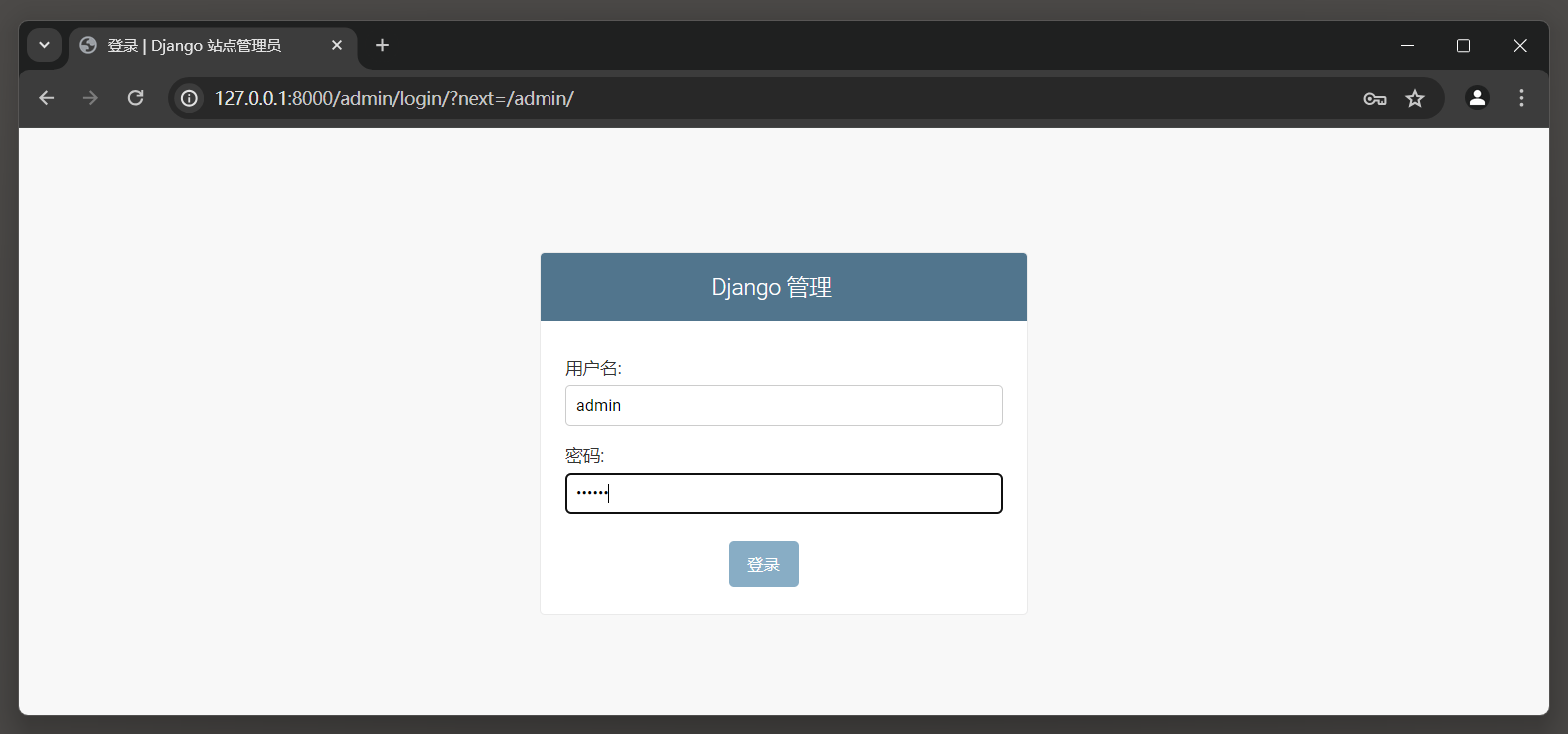The width and height of the screenshot is (1568, 734).
Task: Click the address bar URL
Action: click(x=394, y=98)
